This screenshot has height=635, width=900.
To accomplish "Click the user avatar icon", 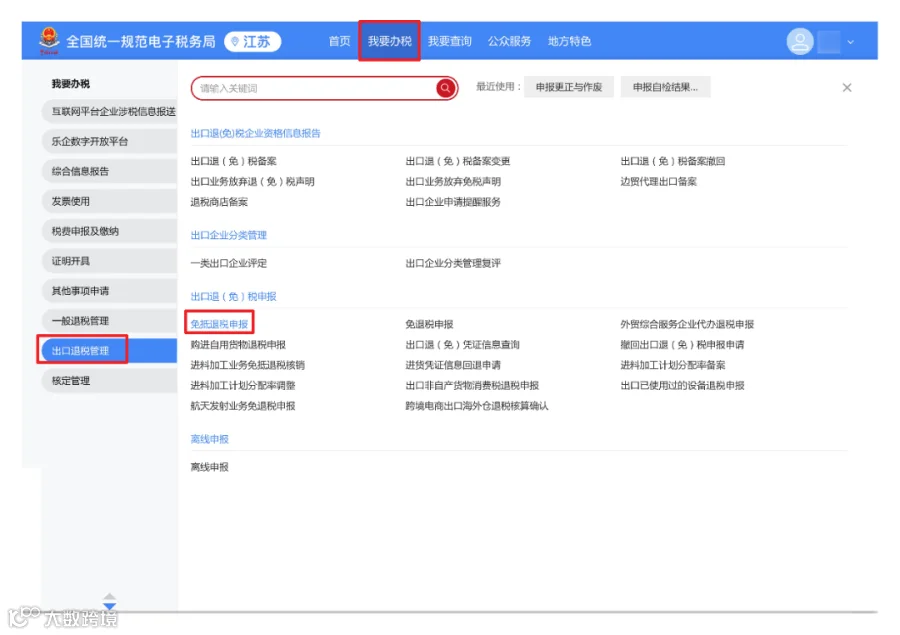I will (800, 41).
